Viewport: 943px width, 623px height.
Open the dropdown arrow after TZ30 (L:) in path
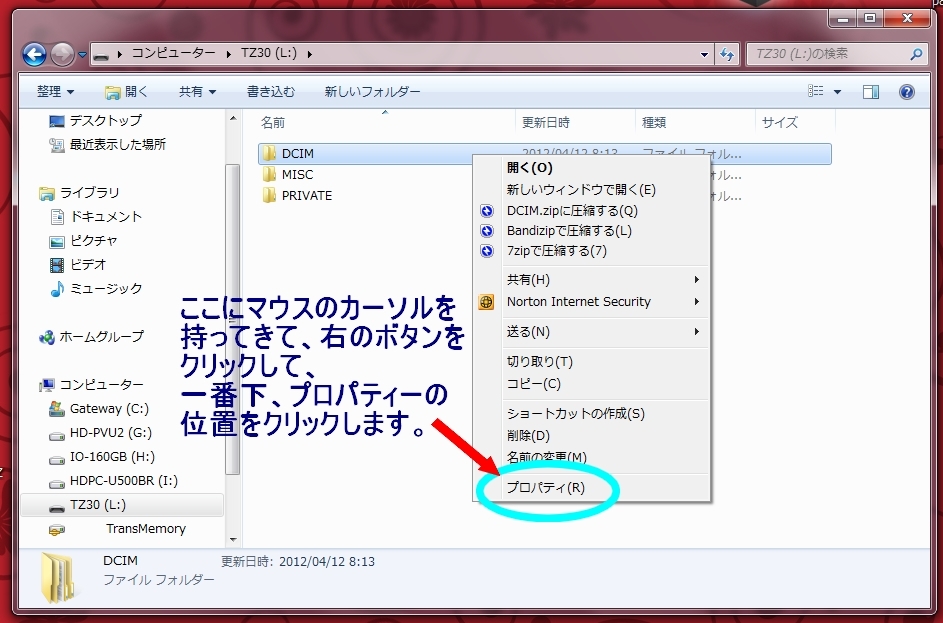click(310, 54)
